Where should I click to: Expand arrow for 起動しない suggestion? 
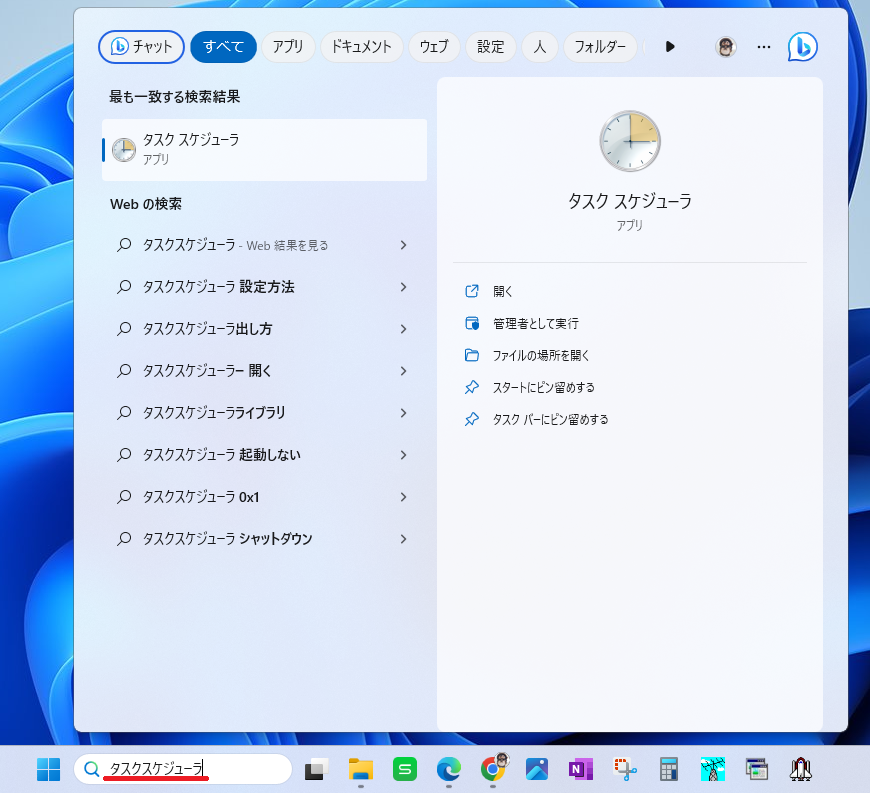[x=403, y=455]
